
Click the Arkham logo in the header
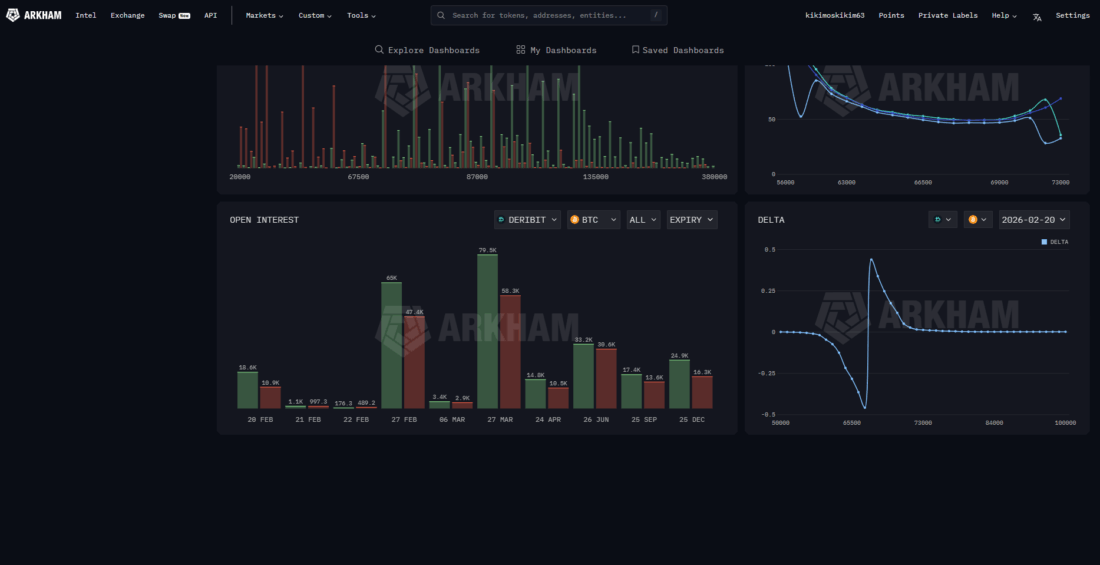pos(34,15)
